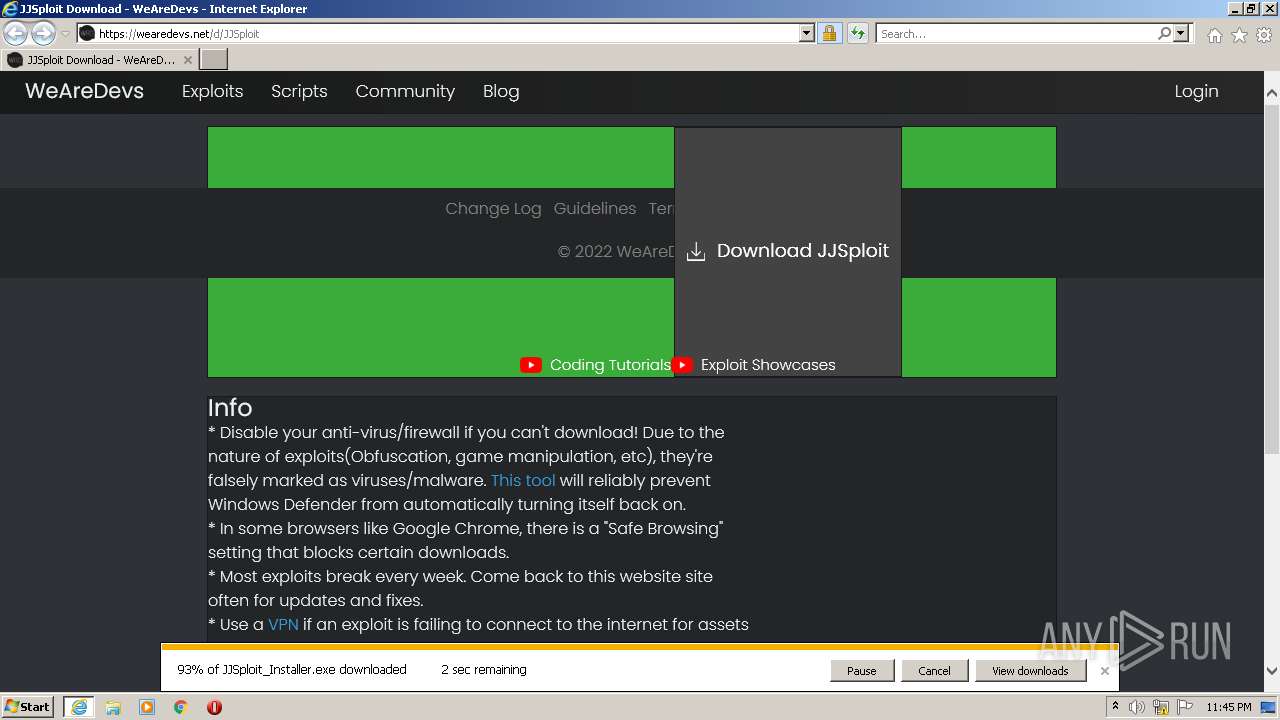The height and width of the screenshot is (720, 1280).
Task: Open the address bar dropdown arrow
Action: [807, 33]
